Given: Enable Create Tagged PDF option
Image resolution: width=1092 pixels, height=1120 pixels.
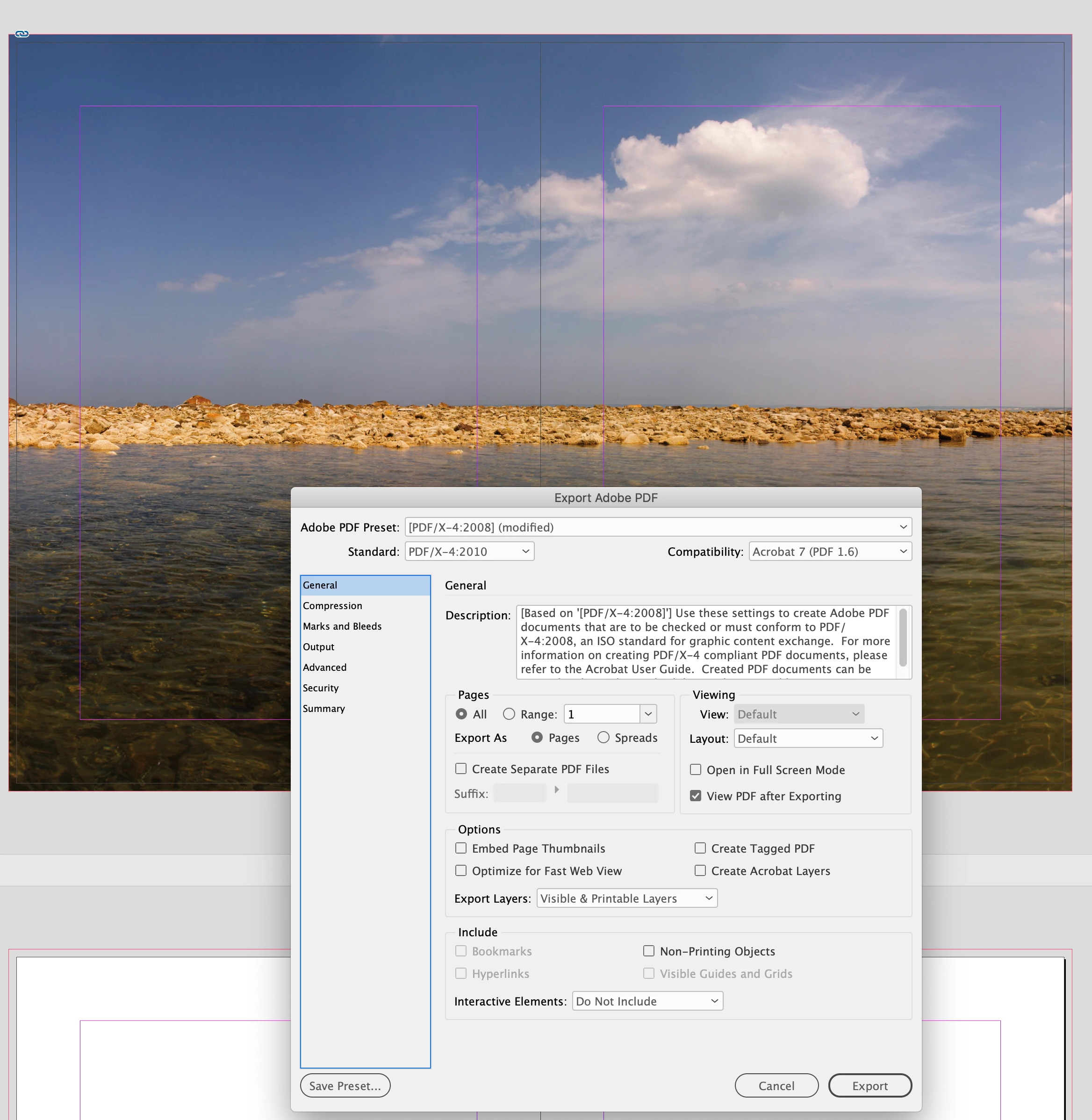Looking at the screenshot, I should 700,847.
